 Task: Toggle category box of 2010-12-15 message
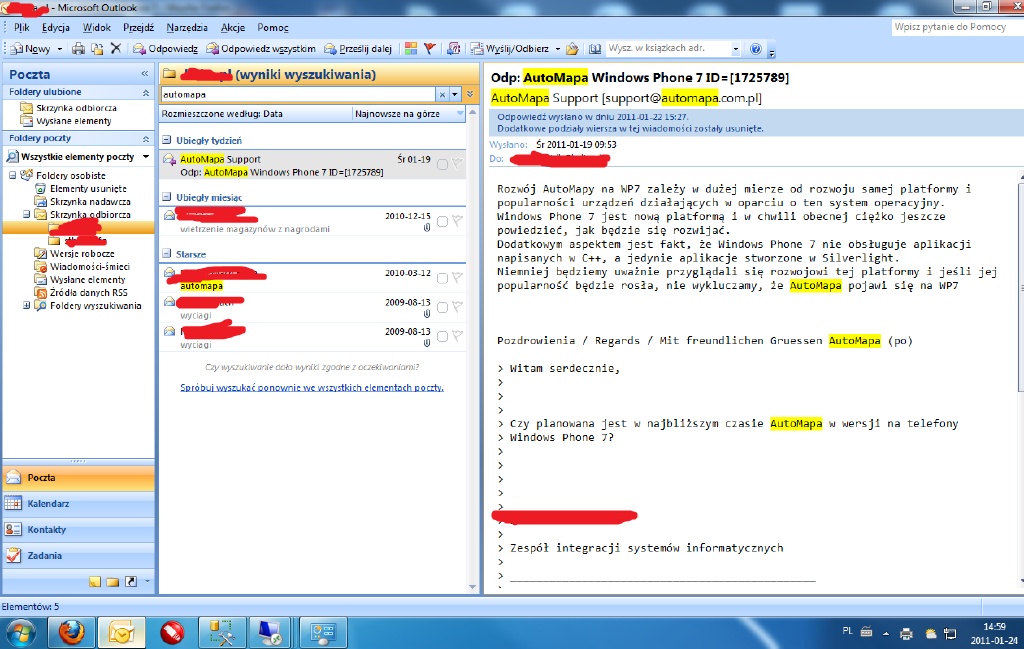(x=442, y=222)
